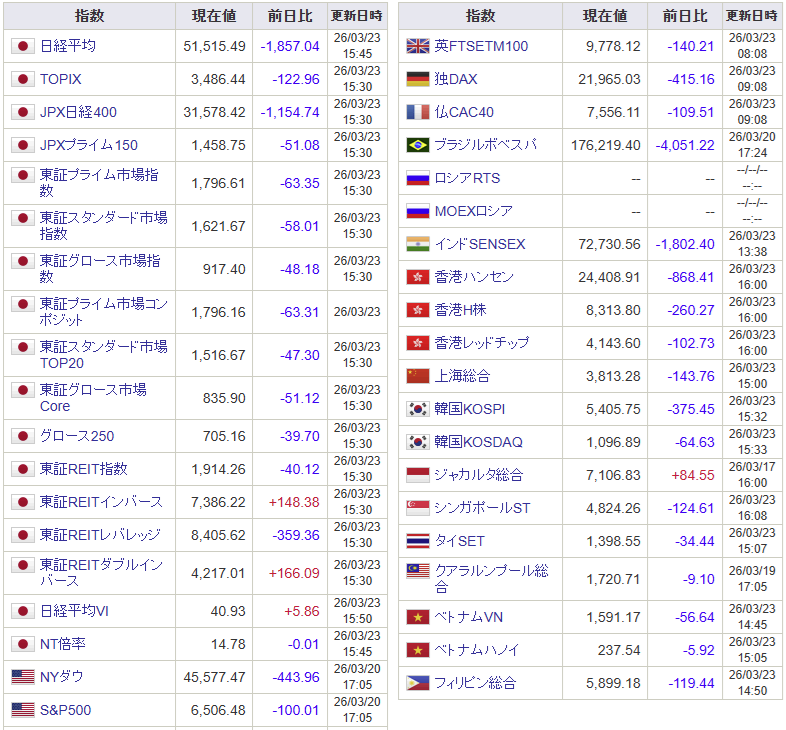
Task: Open the 上海総合 index link
Action: [462, 376]
